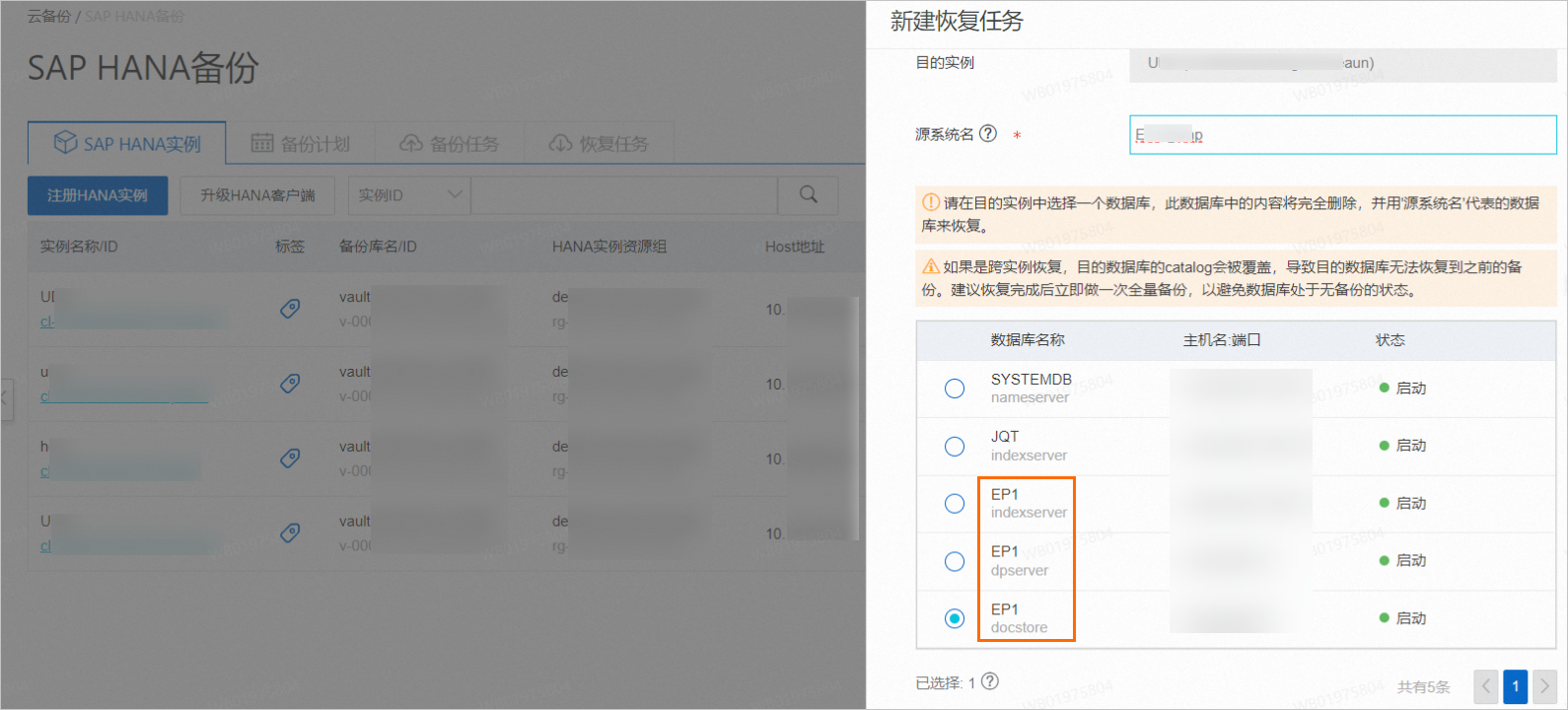Viewport: 1568px width, 710px height.
Task: Click the help icon next to 已选择
Action: tap(990, 681)
